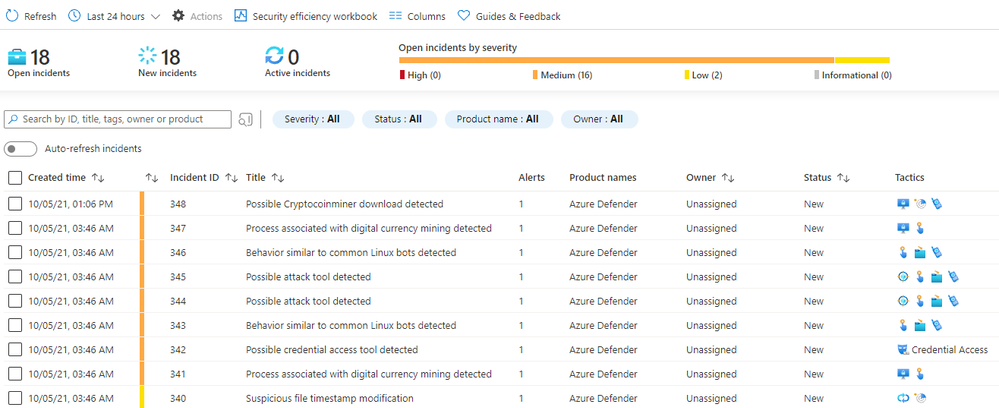The height and width of the screenshot is (408, 999).
Task: Click the Alerts column header
Action: [x=531, y=178]
